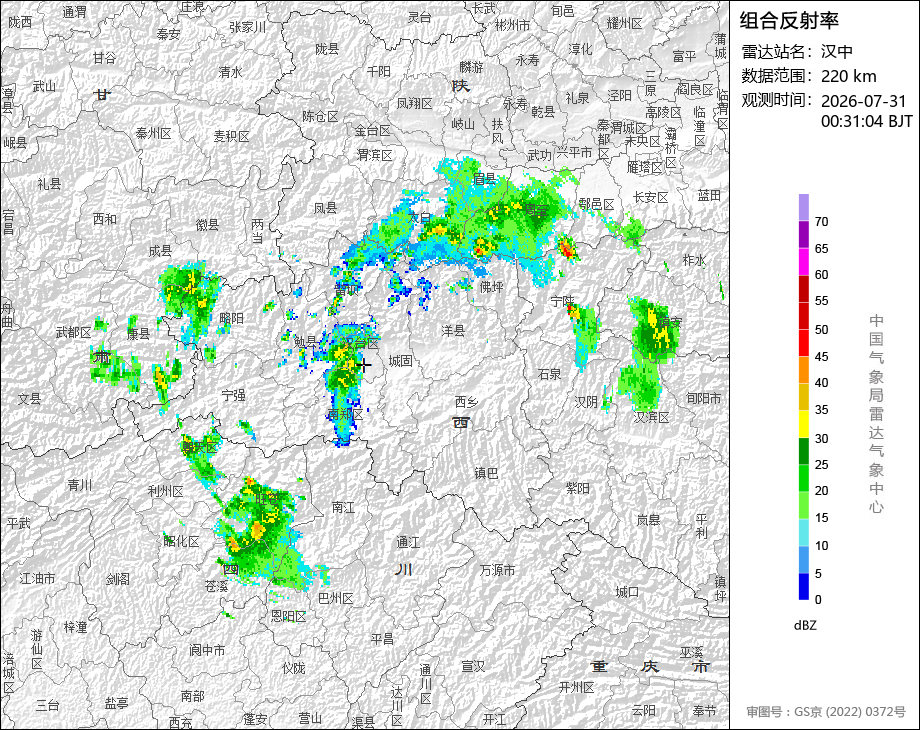This screenshot has width=920, height=730.
Task: Click the 蓝田 label
Action: [x=709, y=195]
